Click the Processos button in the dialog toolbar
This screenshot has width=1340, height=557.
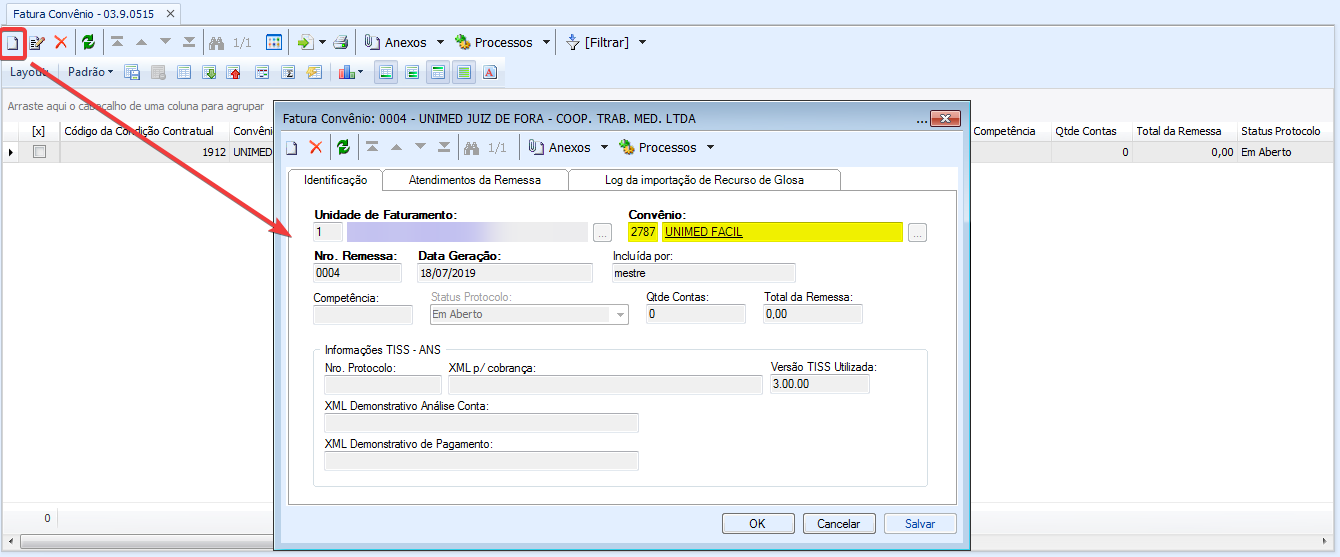pos(658,147)
